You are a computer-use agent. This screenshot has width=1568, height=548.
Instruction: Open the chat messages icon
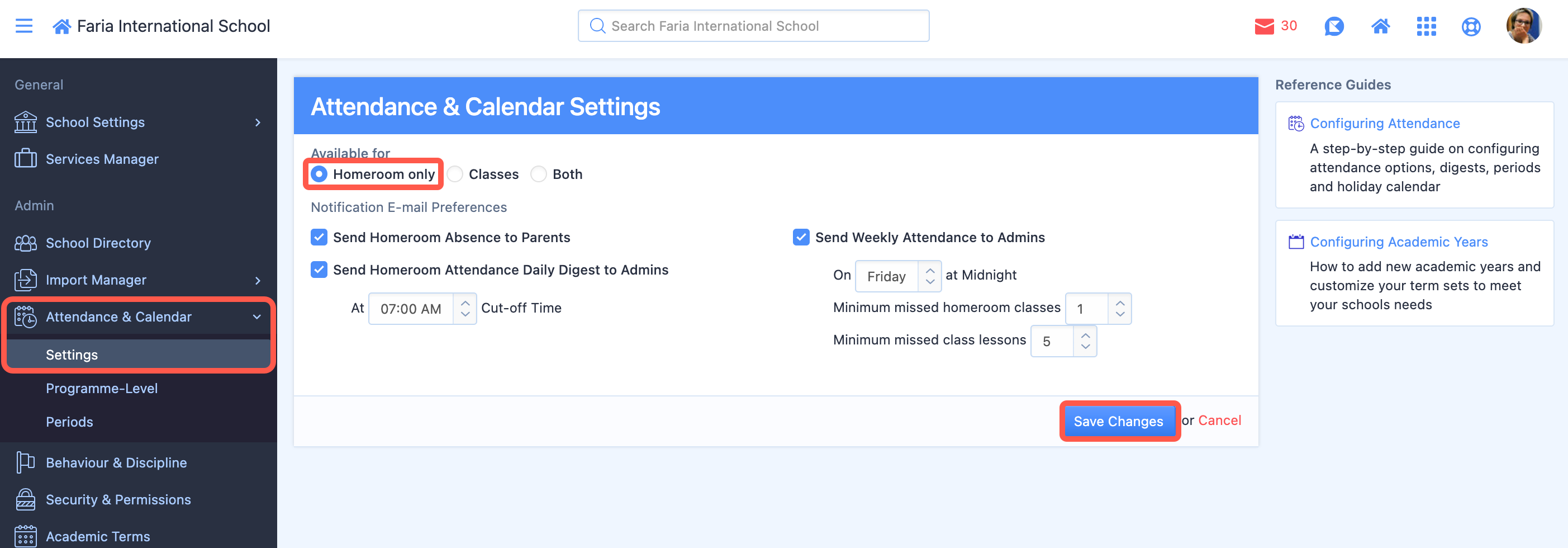pyautogui.click(x=1333, y=26)
